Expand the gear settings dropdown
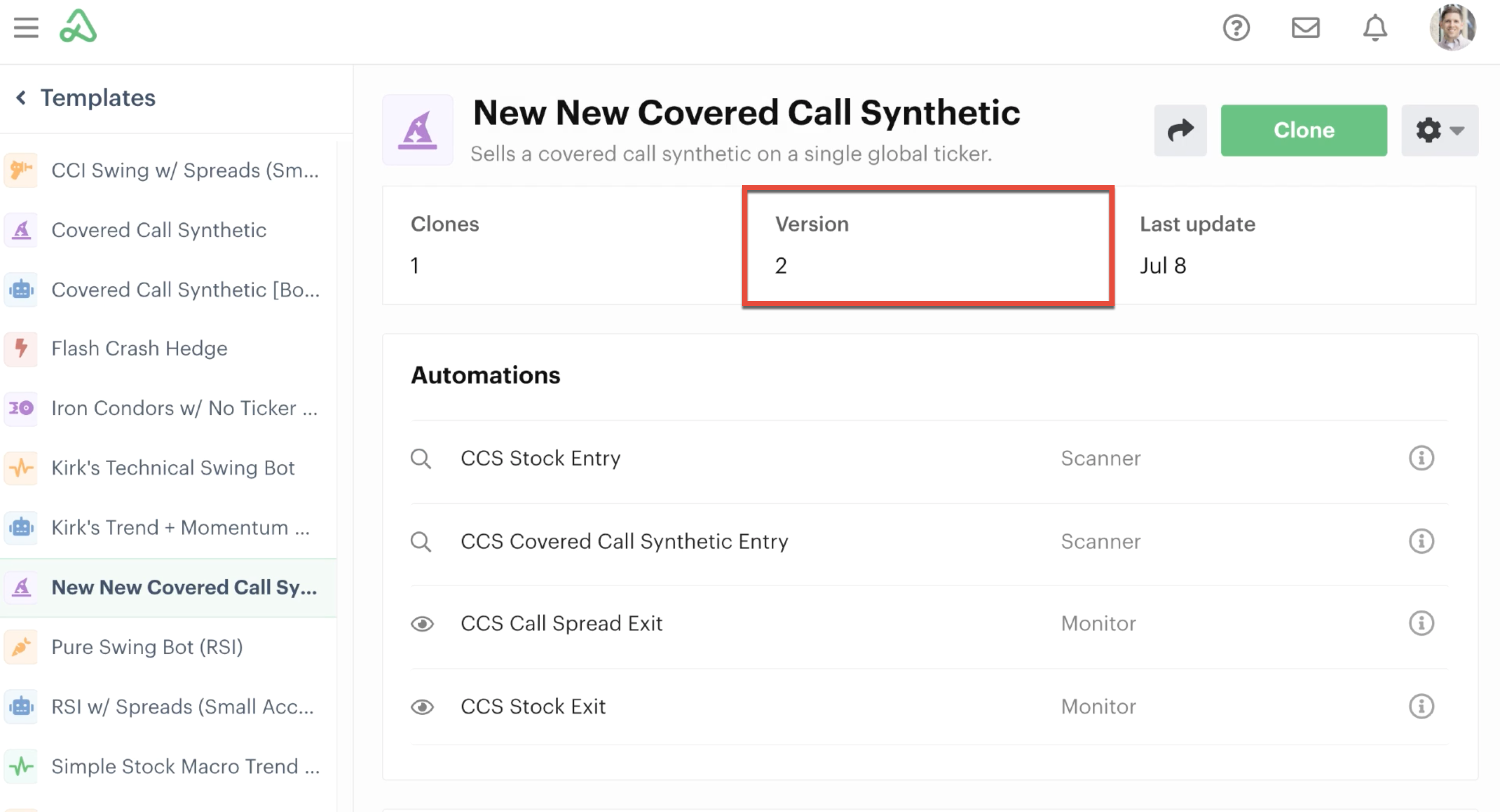This screenshot has width=1500, height=812. click(x=1440, y=130)
